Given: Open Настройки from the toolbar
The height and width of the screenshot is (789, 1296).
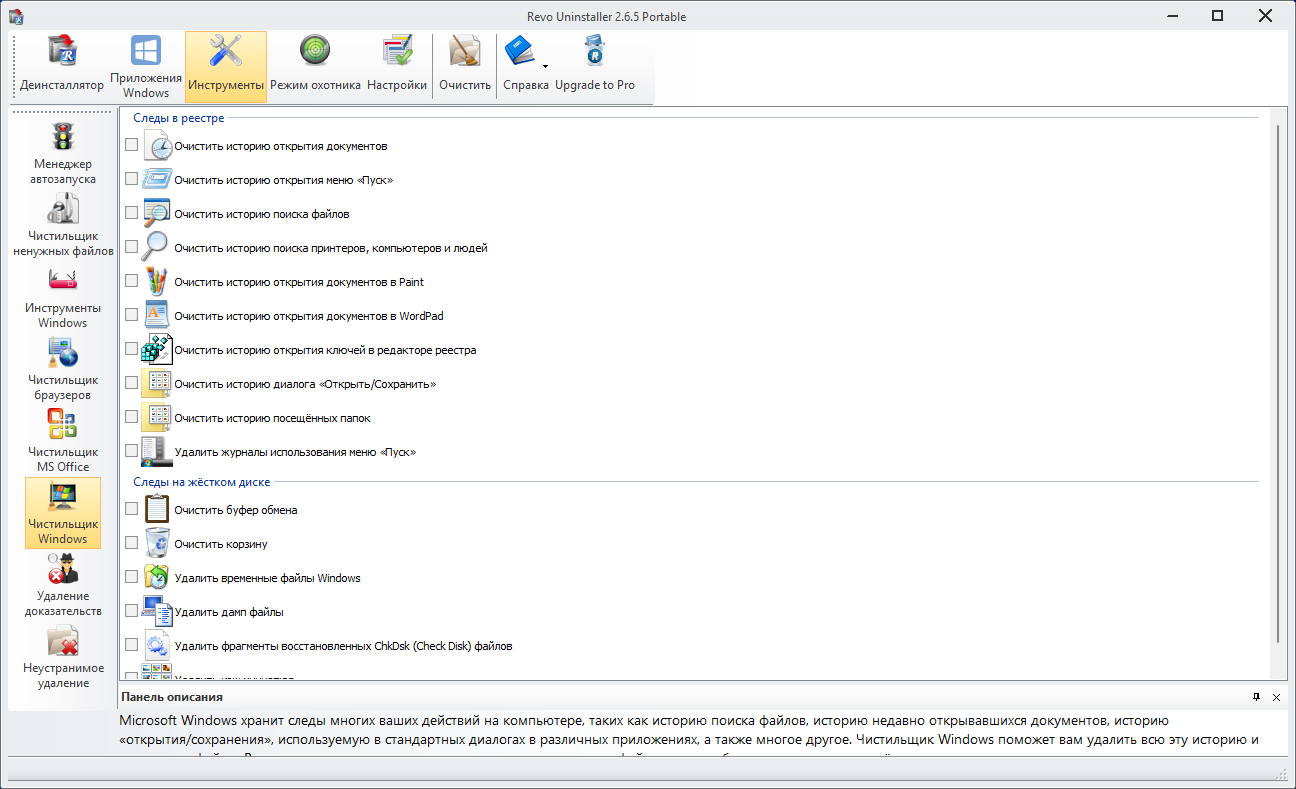Looking at the screenshot, I should tap(397, 66).
